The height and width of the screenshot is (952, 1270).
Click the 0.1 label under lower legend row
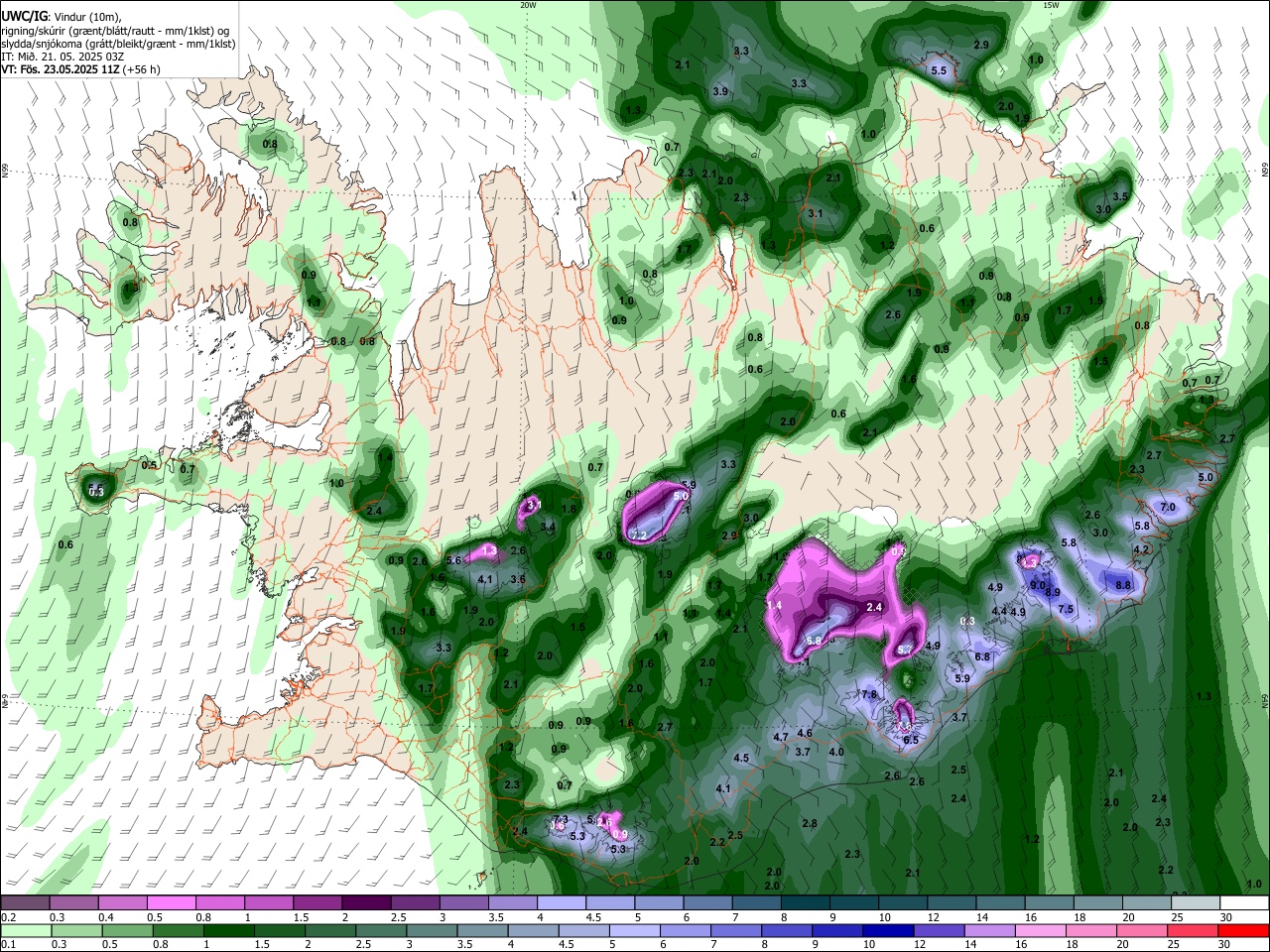pyautogui.click(x=9, y=944)
